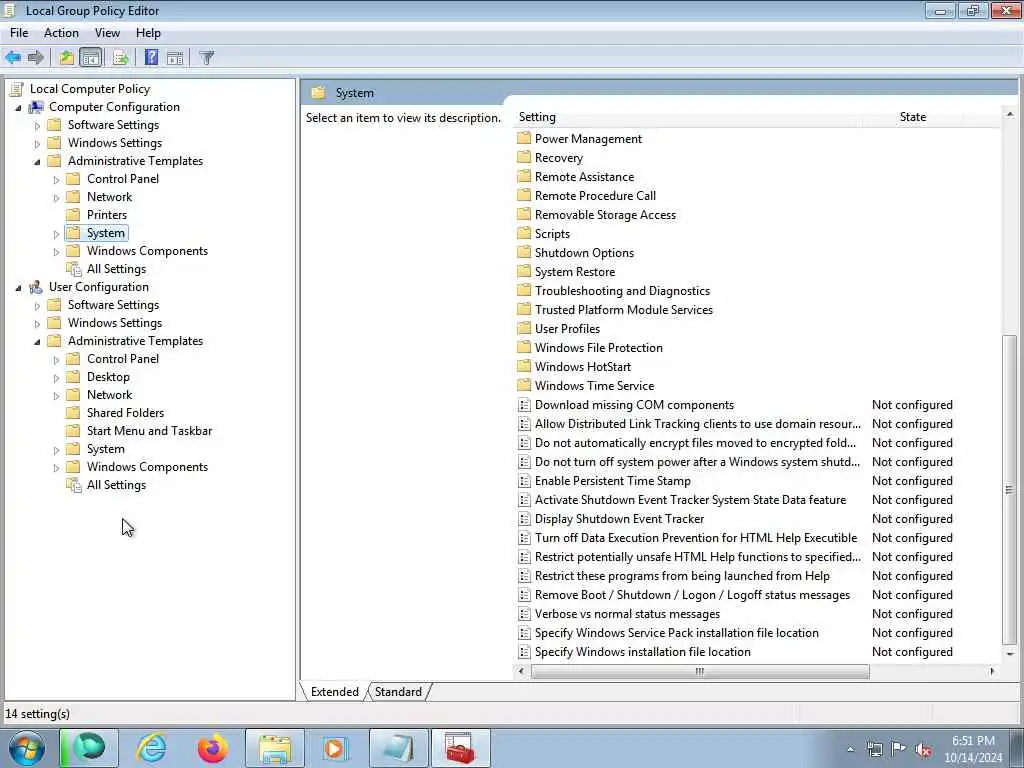Click the Filter funnel icon in the toolbar
This screenshot has height=768, width=1024.
pyautogui.click(x=206, y=57)
